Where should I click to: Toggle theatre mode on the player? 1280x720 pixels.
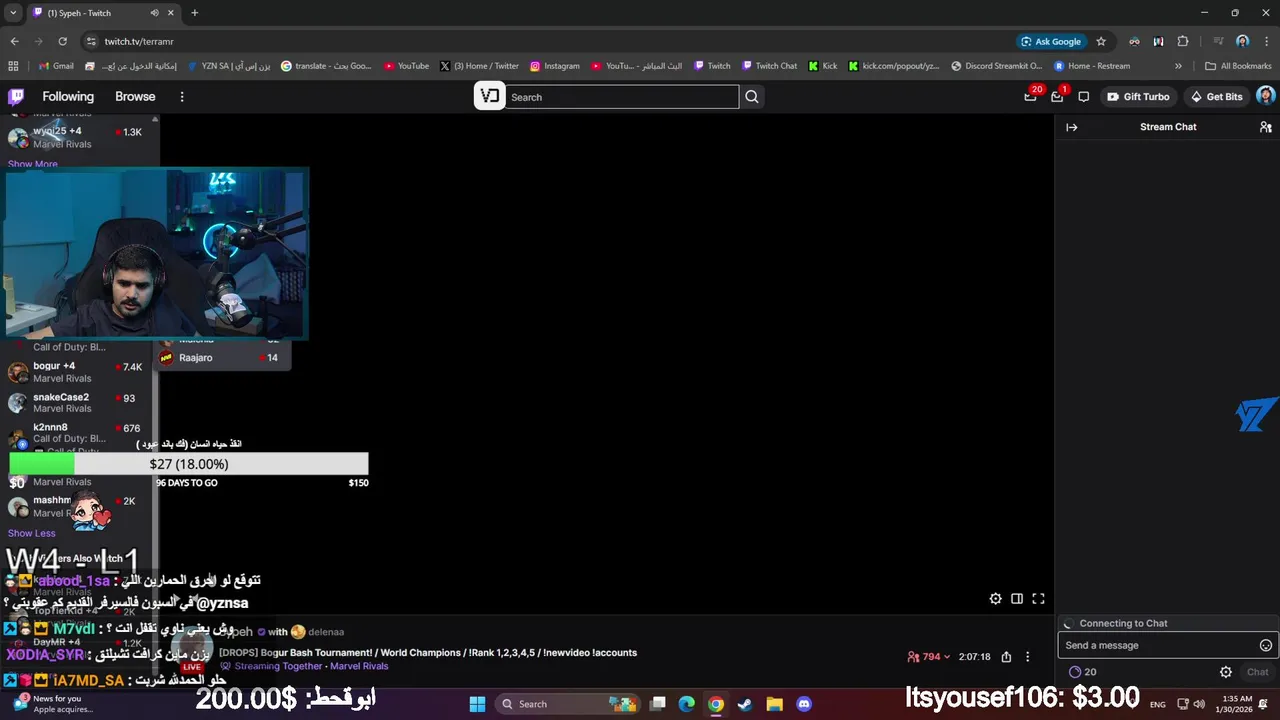coord(1017,599)
